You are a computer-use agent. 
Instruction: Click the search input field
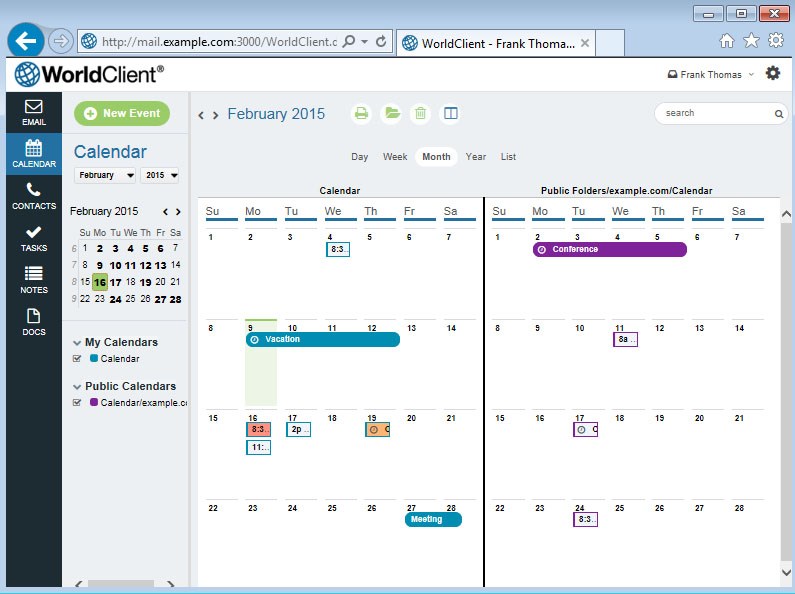718,113
